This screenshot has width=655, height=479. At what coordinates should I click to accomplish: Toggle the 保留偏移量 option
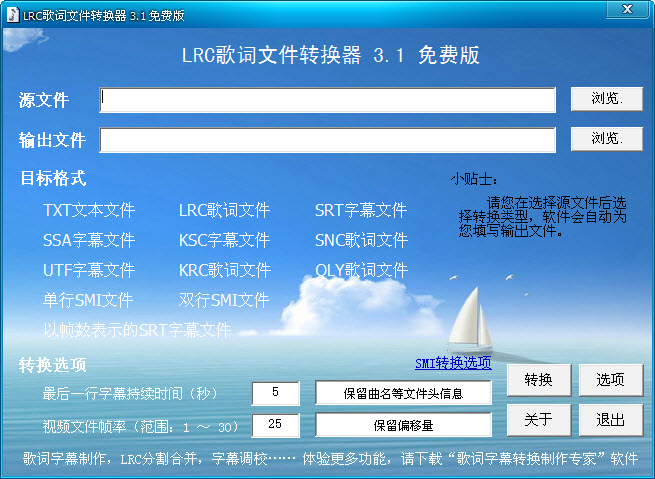(x=403, y=425)
